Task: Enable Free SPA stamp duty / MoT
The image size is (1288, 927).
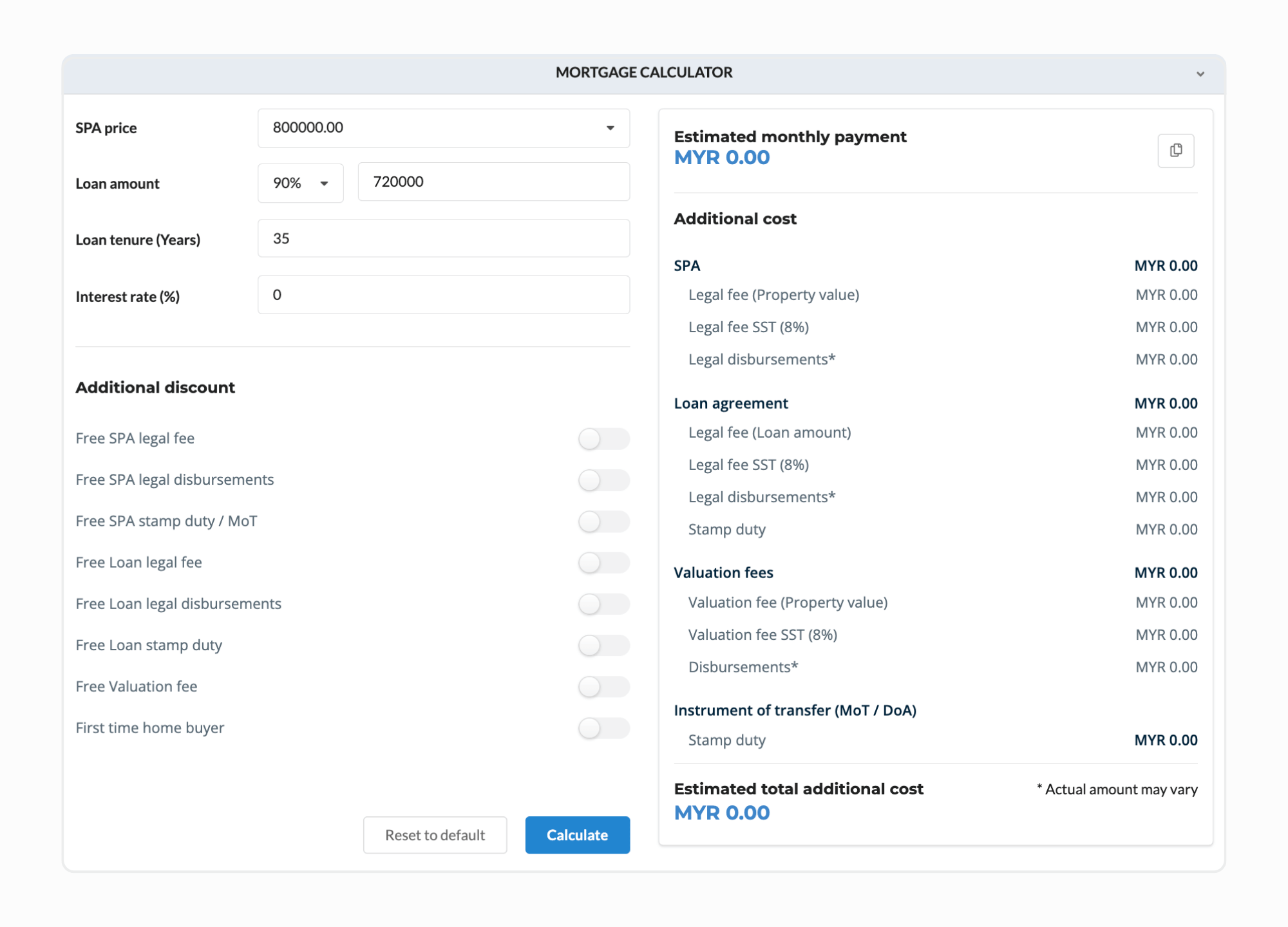Action: [x=603, y=521]
